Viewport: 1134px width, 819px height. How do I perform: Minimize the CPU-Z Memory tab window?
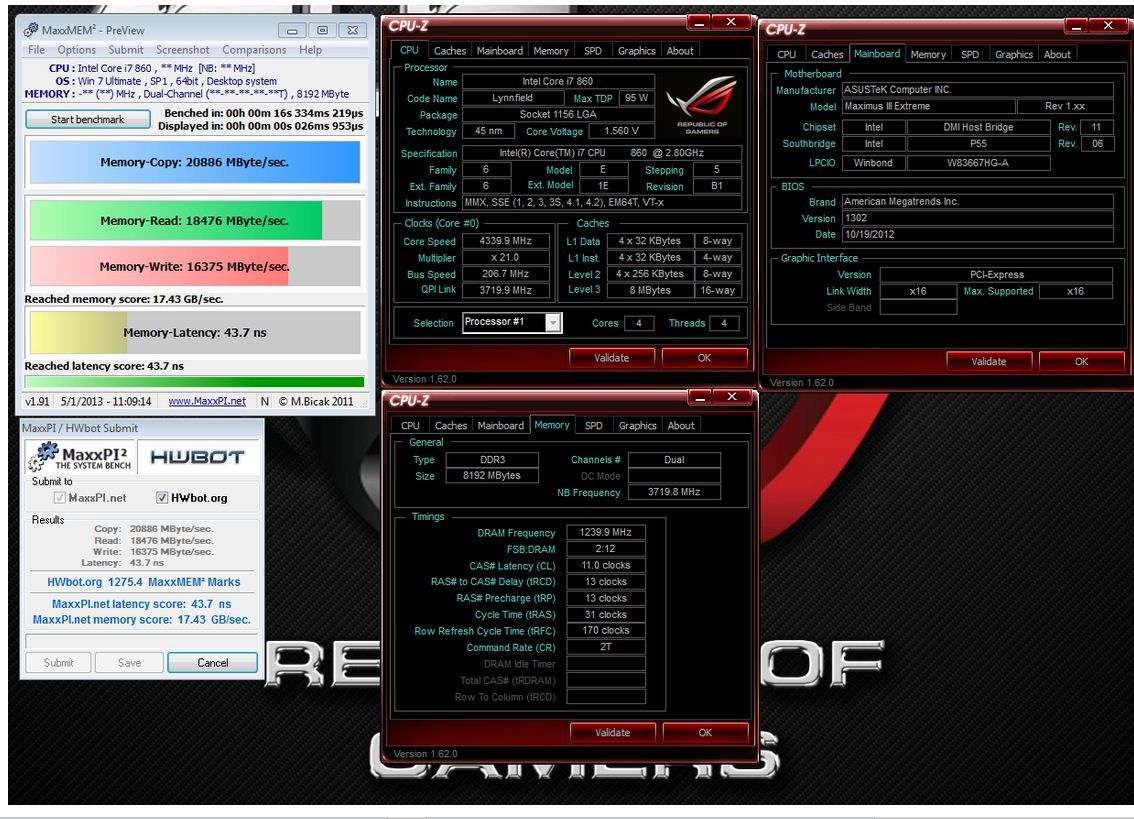(699, 398)
